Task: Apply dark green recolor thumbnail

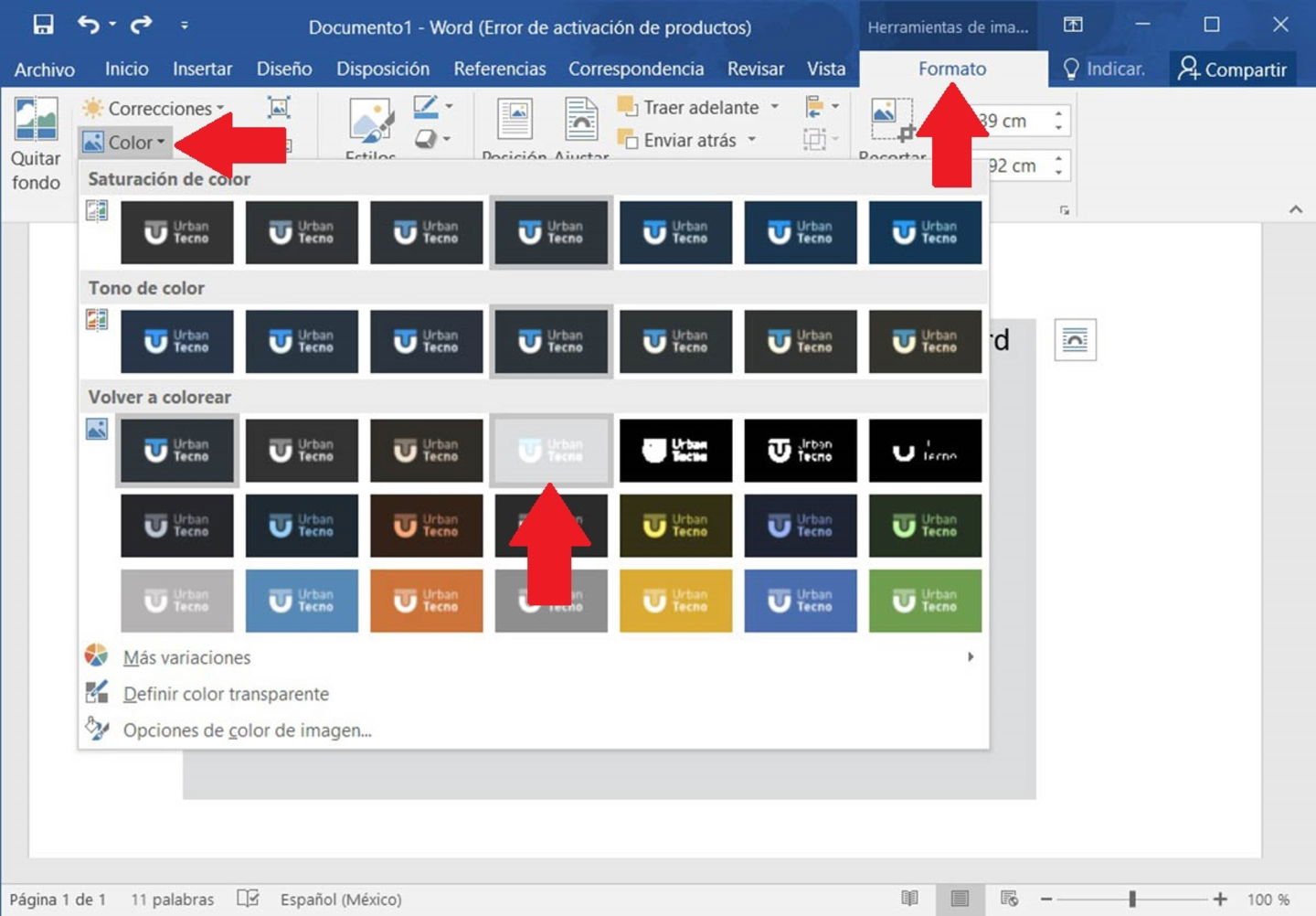Action: tap(925, 526)
